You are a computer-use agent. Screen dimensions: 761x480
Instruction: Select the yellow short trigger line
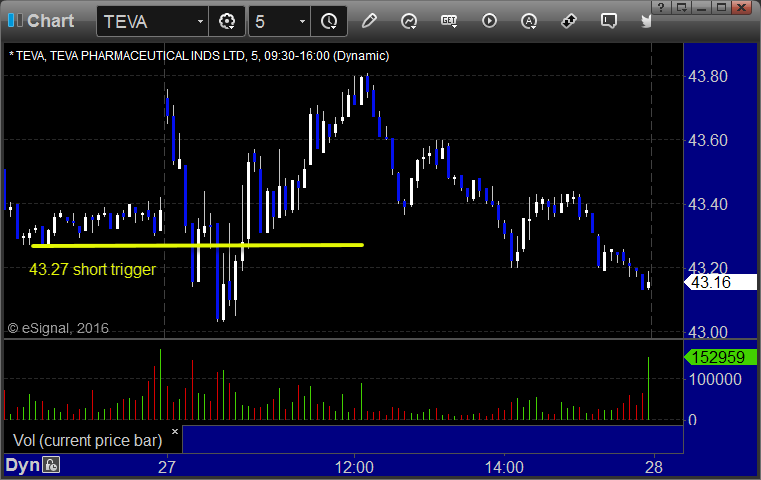coord(197,246)
